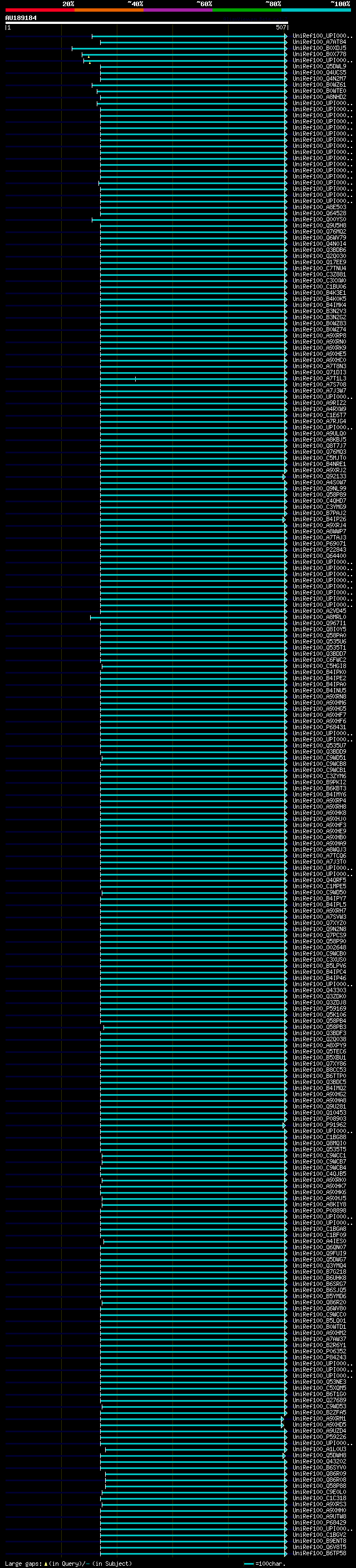
Task: Click the red 20% identity color bar
Action: [x=39, y=10]
